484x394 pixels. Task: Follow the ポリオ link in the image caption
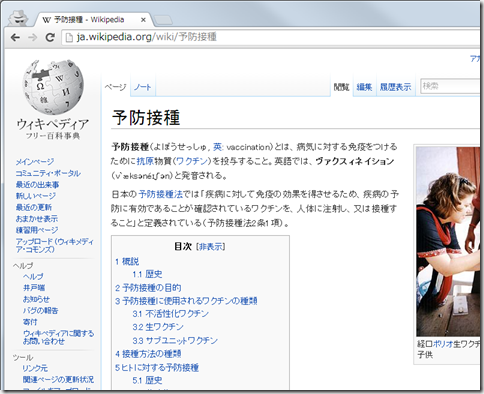[x=443, y=344]
